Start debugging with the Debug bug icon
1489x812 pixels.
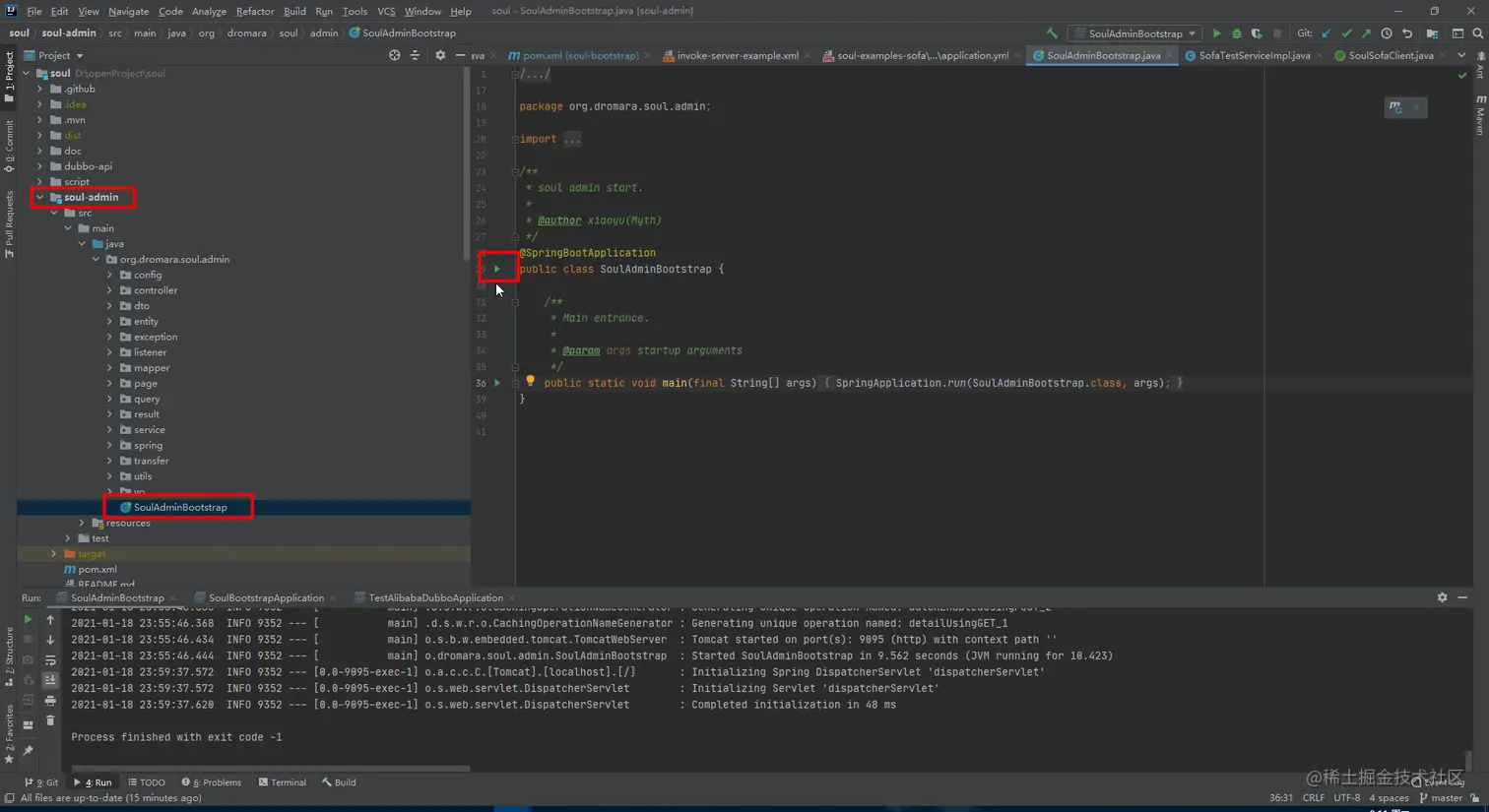pyautogui.click(x=1237, y=33)
